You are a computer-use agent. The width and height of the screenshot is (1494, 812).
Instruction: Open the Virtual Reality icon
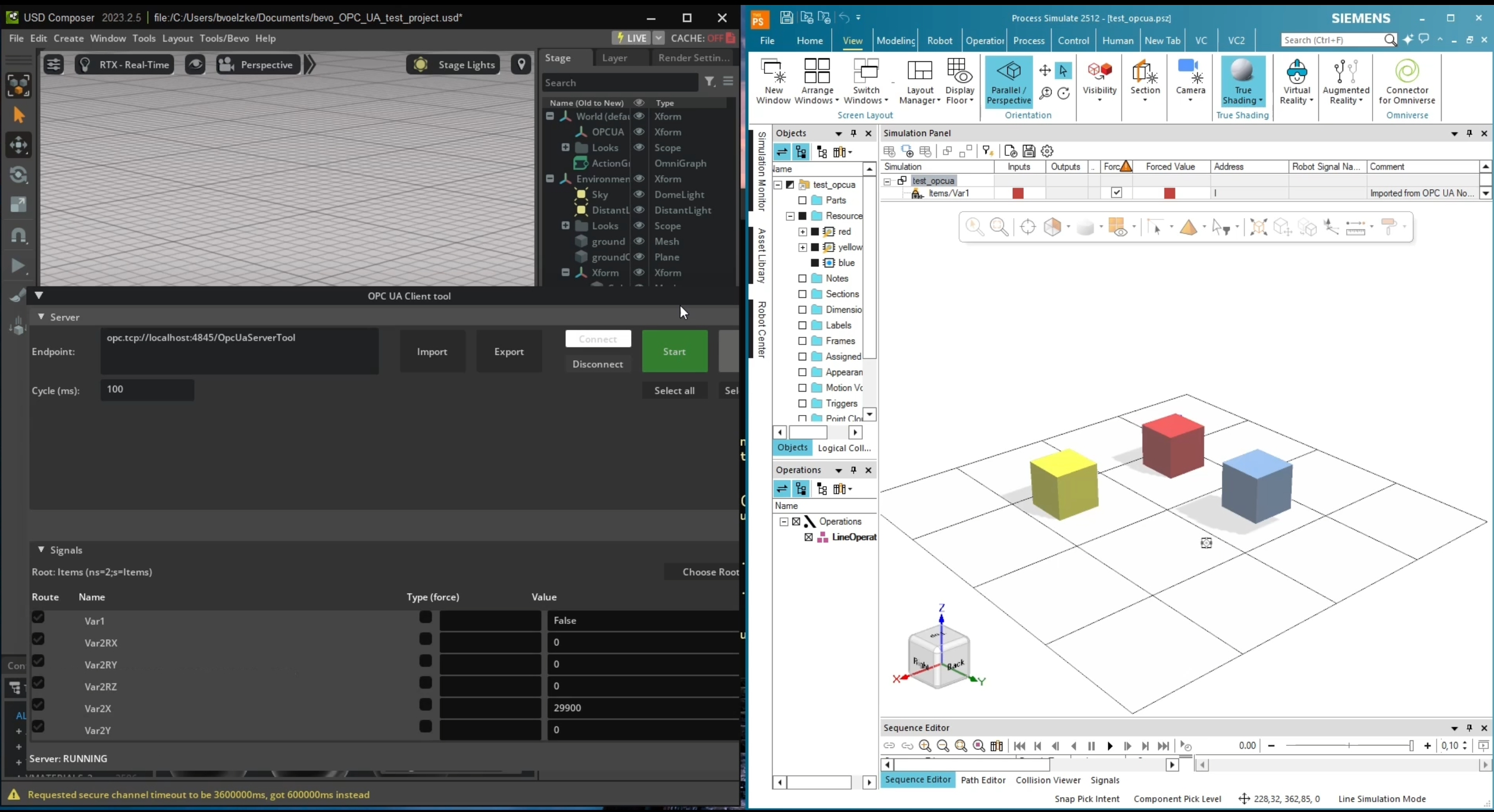1296,71
